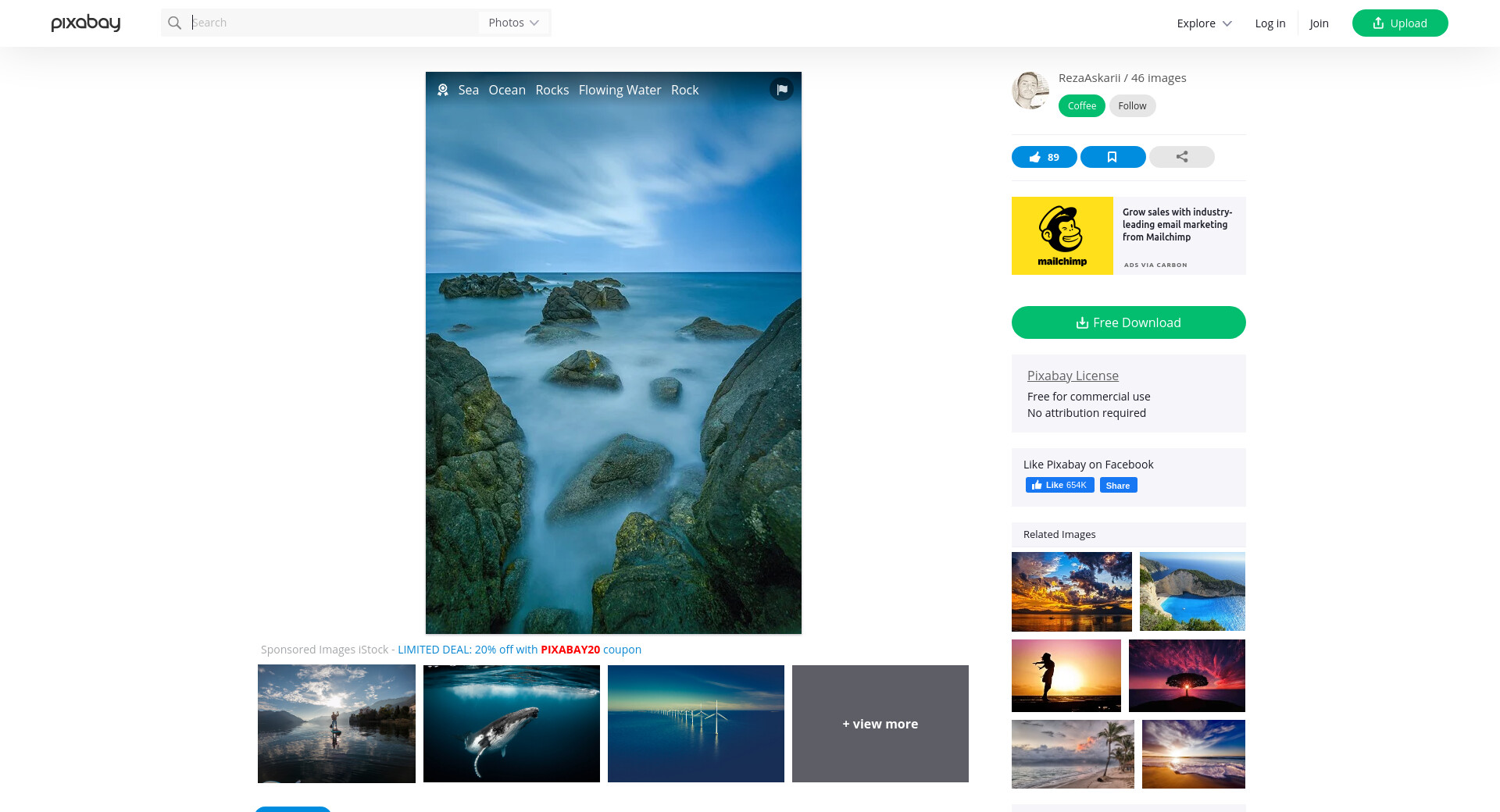Screen dimensions: 1500x812
Task: Click the magnifier search icon
Action: [x=175, y=23]
